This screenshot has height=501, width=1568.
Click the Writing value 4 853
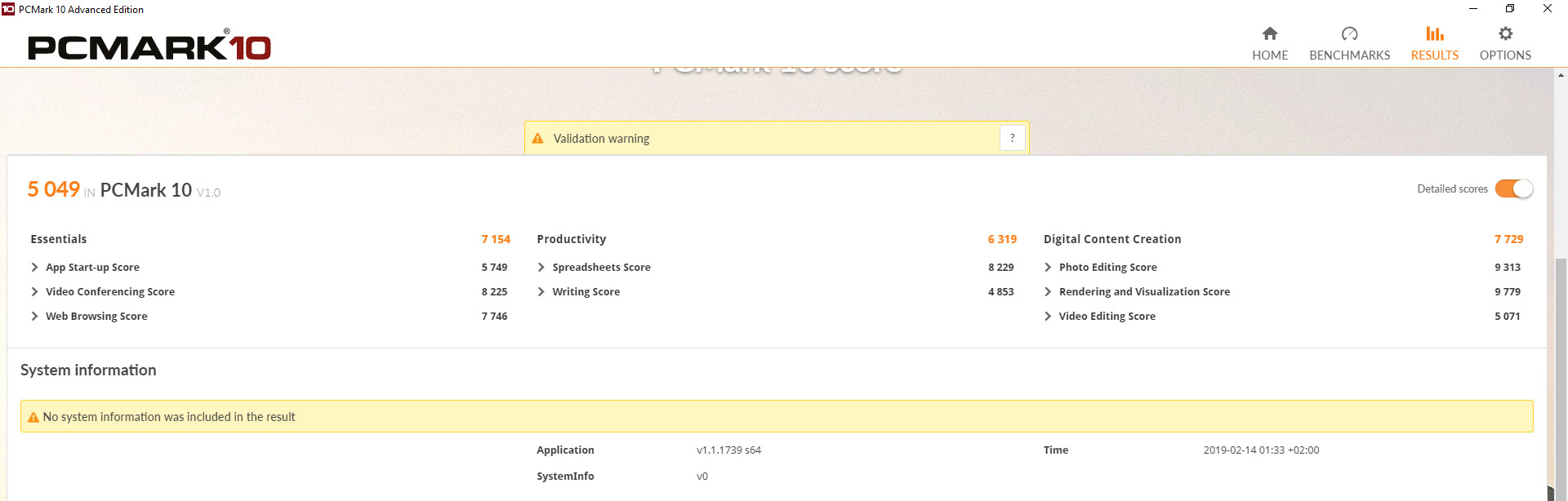(x=1000, y=291)
